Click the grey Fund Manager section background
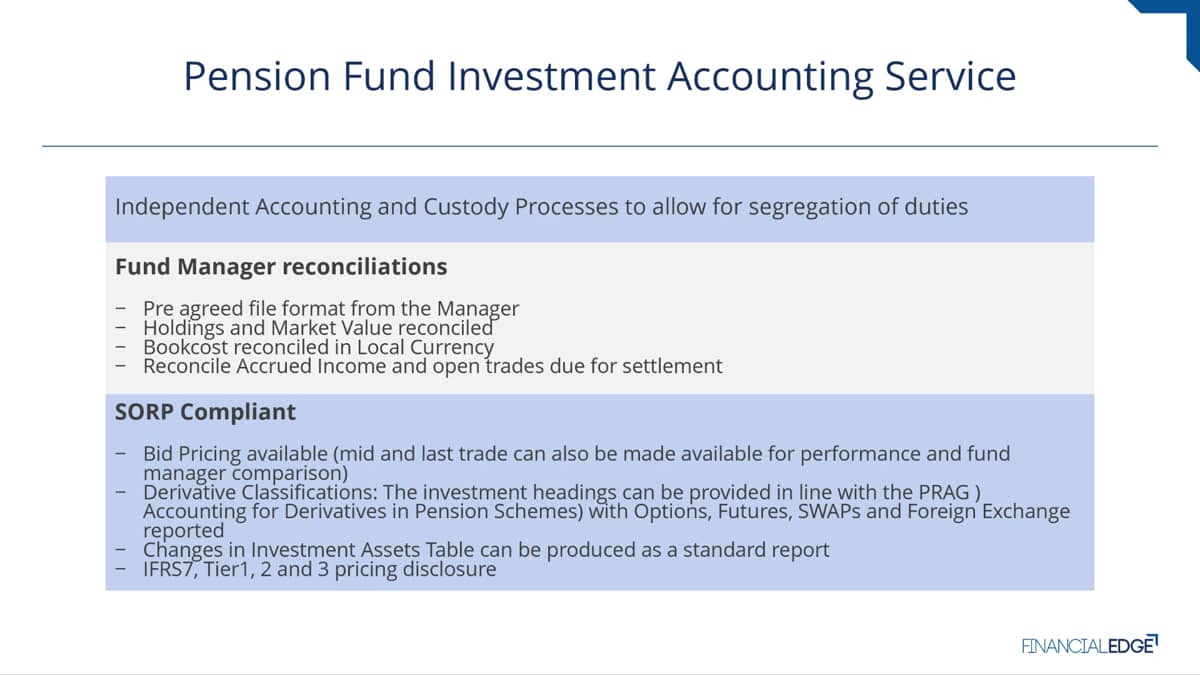The height and width of the screenshot is (675, 1200). click(x=600, y=318)
